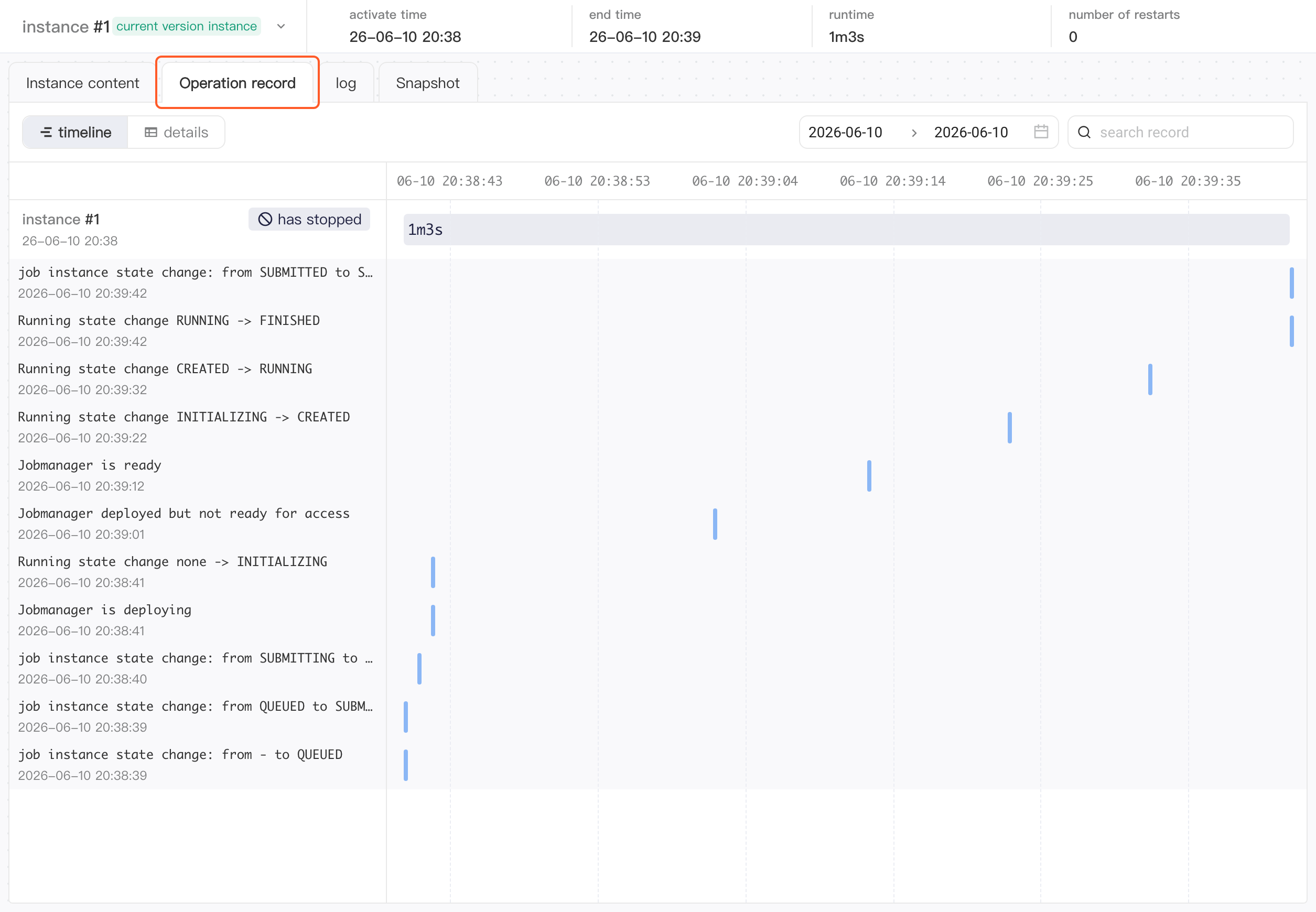Click the from - to QUEUED marker
The width and height of the screenshot is (1316, 912).
(x=405, y=765)
